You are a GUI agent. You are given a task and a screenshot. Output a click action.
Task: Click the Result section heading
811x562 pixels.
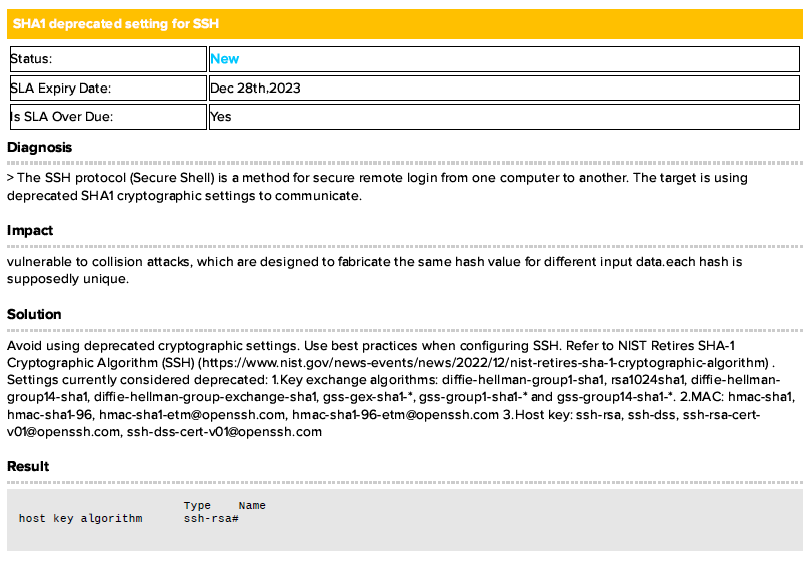pos(28,466)
